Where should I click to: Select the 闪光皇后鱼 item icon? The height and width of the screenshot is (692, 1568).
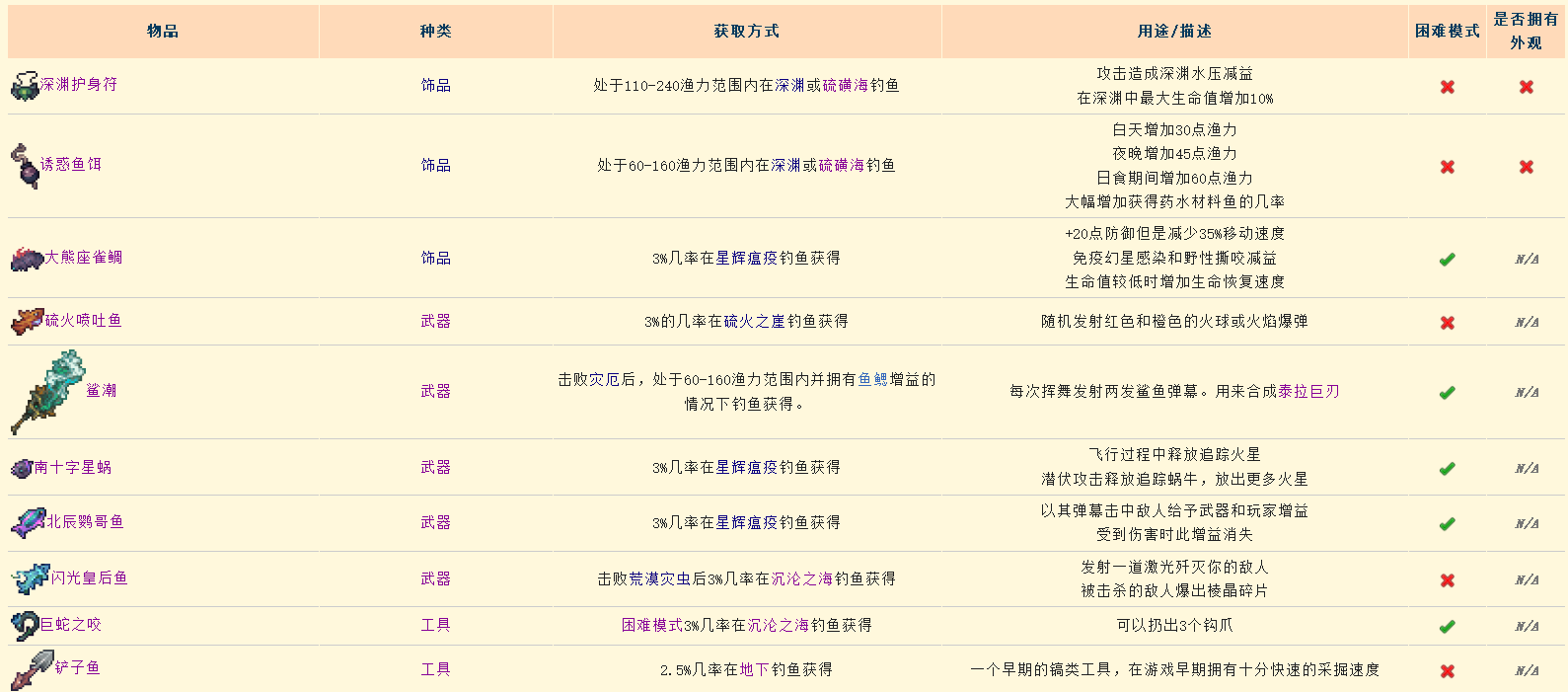[30, 578]
